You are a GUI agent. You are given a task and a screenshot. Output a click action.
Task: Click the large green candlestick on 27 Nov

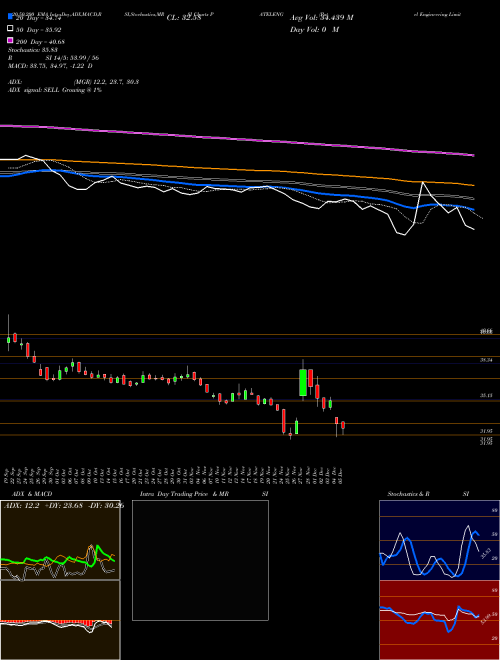pyautogui.click(x=303, y=382)
